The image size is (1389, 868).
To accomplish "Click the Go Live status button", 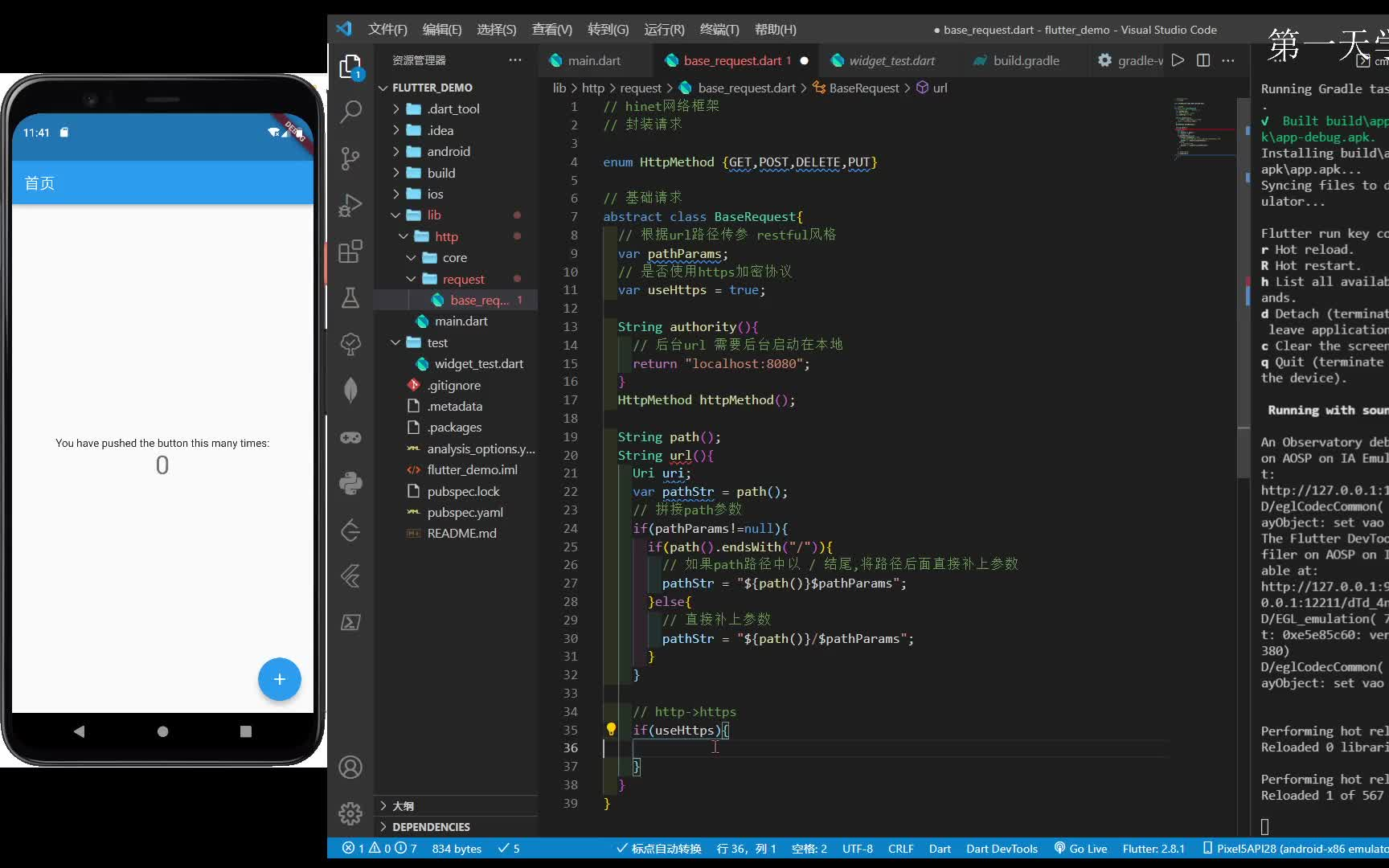I will pyautogui.click(x=1080, y=848).
